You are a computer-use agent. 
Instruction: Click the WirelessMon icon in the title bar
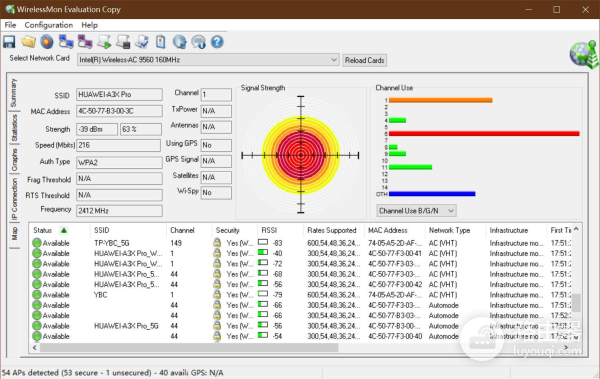[x=9, y=9]
